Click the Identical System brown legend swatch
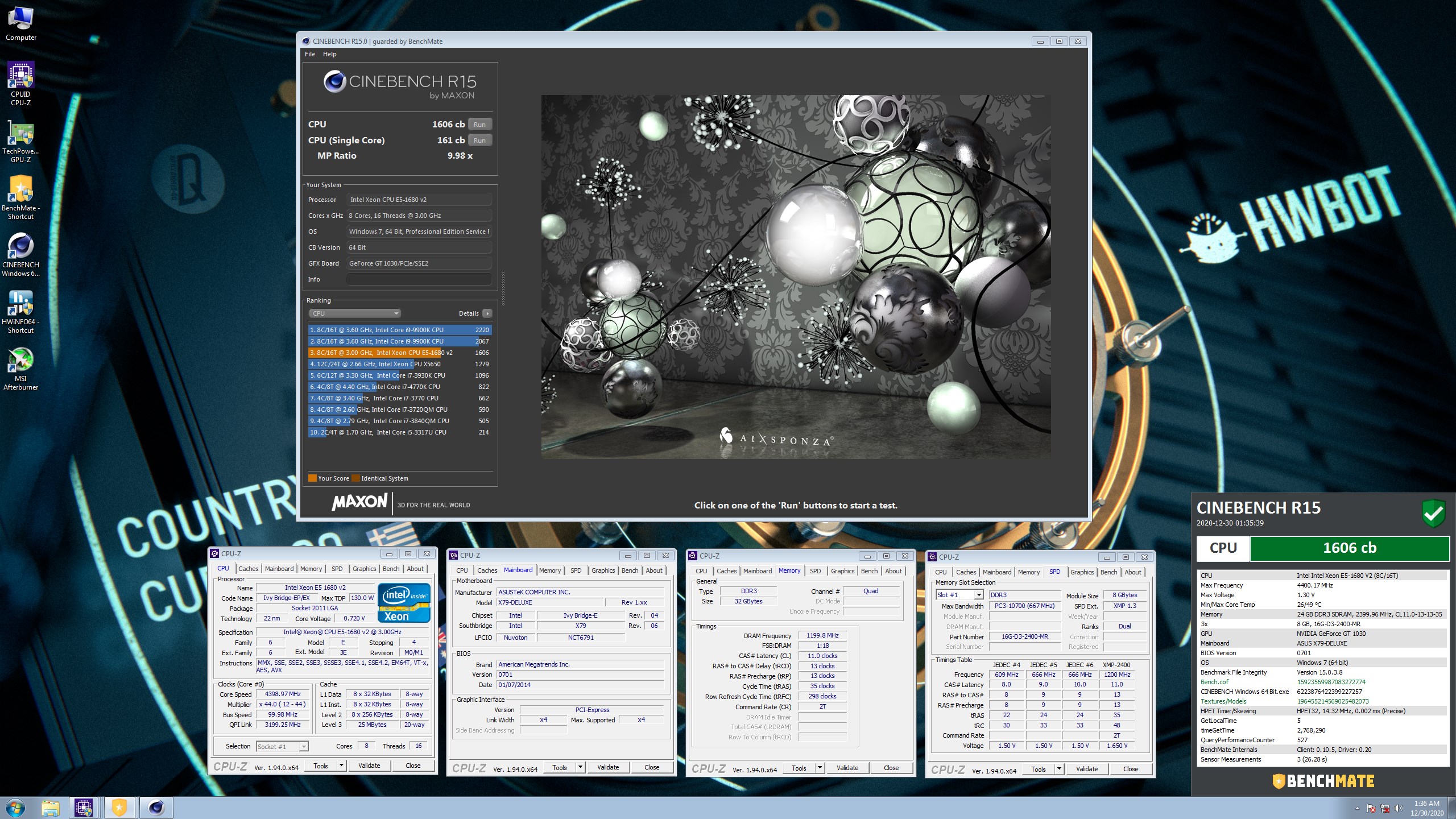Image resolution: width=1456 pixels, height=819 pixels. pyautogui.click(x=355, y=478)
